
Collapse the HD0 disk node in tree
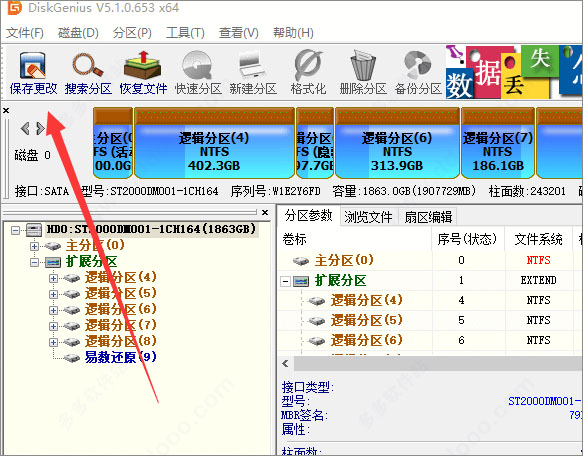pos(15,230)
